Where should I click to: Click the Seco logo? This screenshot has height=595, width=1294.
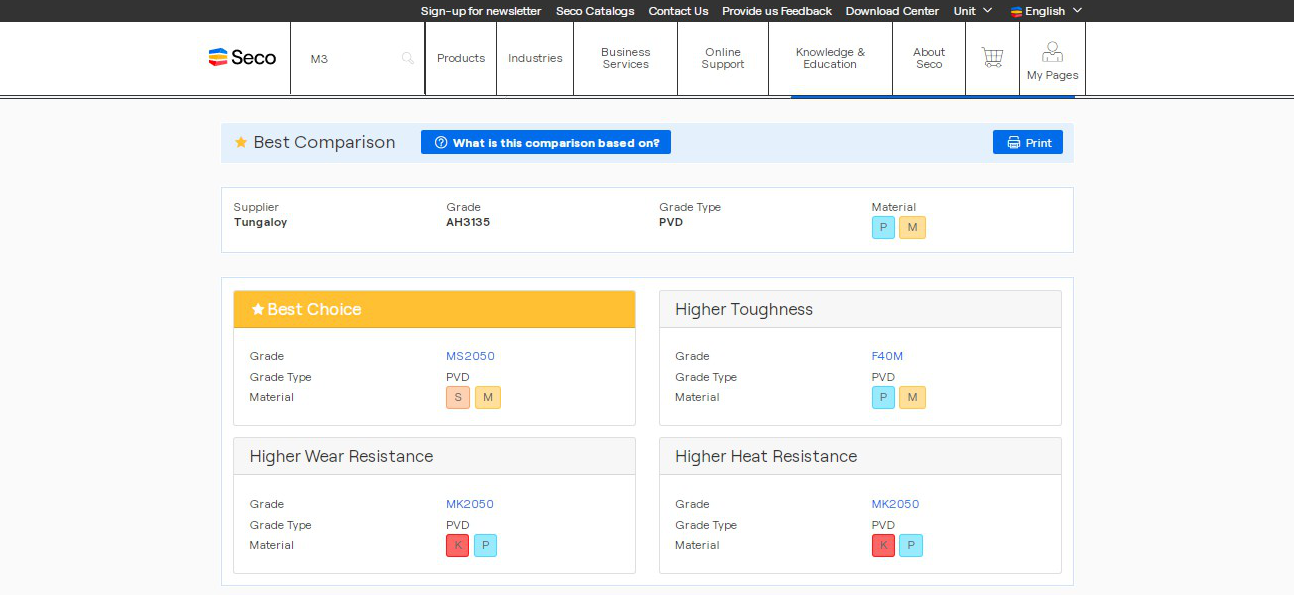coord(242,58)
